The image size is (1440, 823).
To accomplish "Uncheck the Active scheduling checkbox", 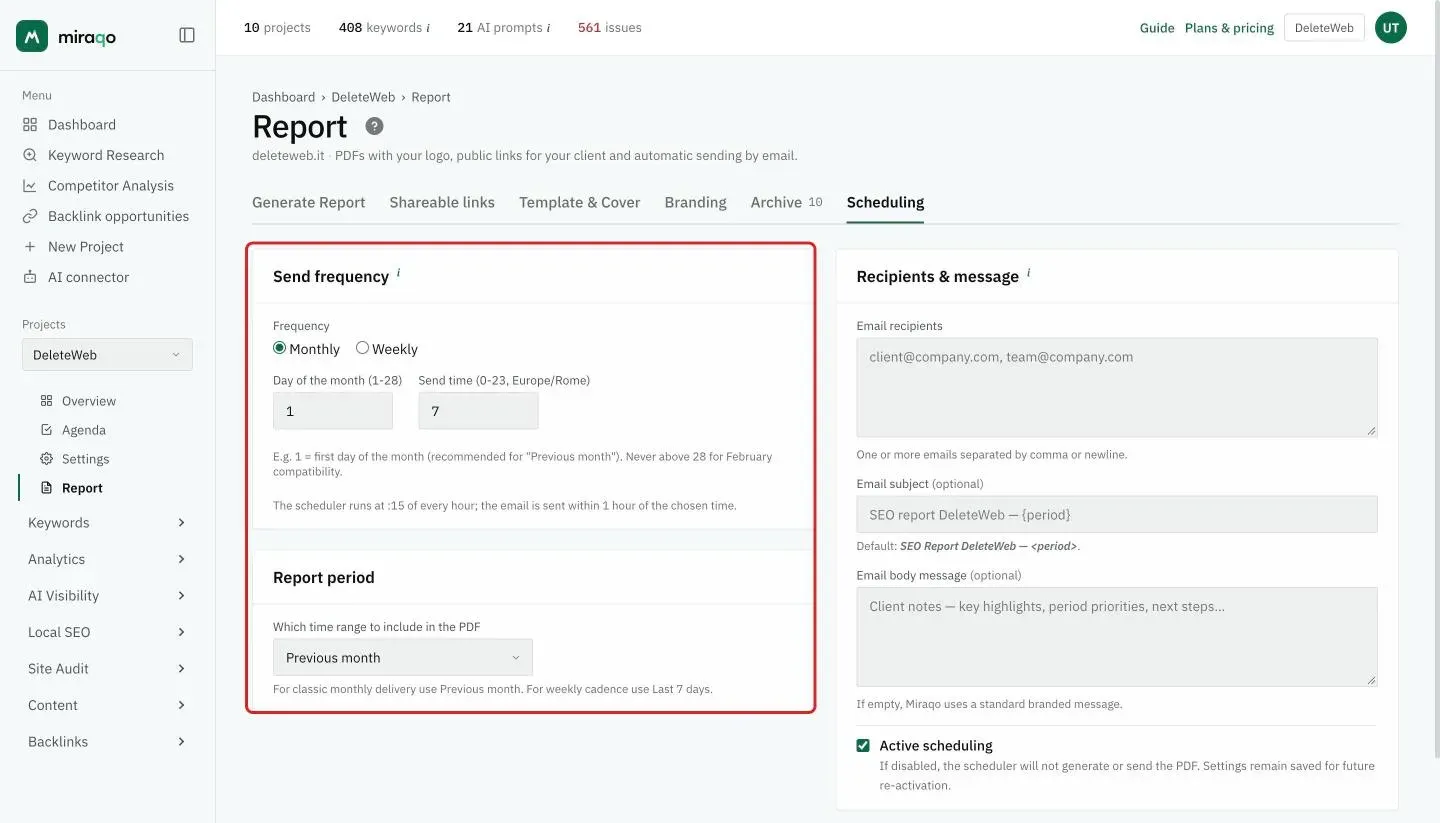I will (x=863, y=745).
